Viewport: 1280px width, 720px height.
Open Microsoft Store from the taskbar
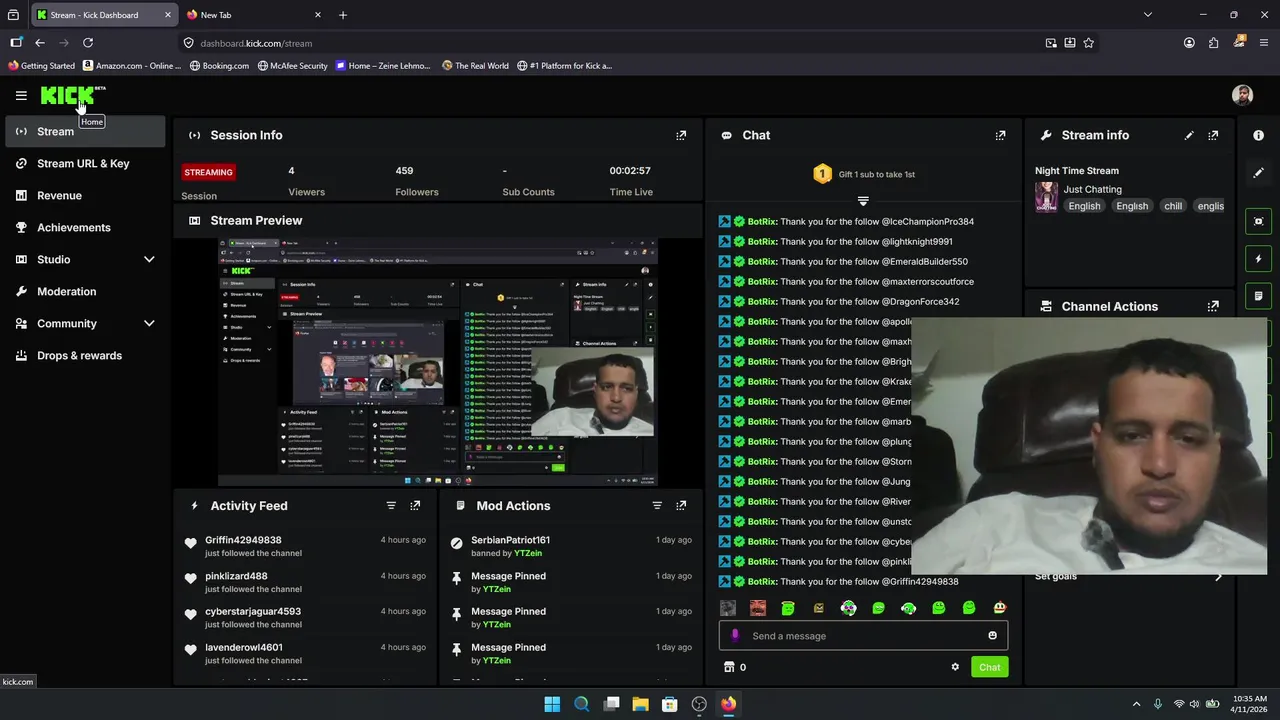[x=669, y=704]
